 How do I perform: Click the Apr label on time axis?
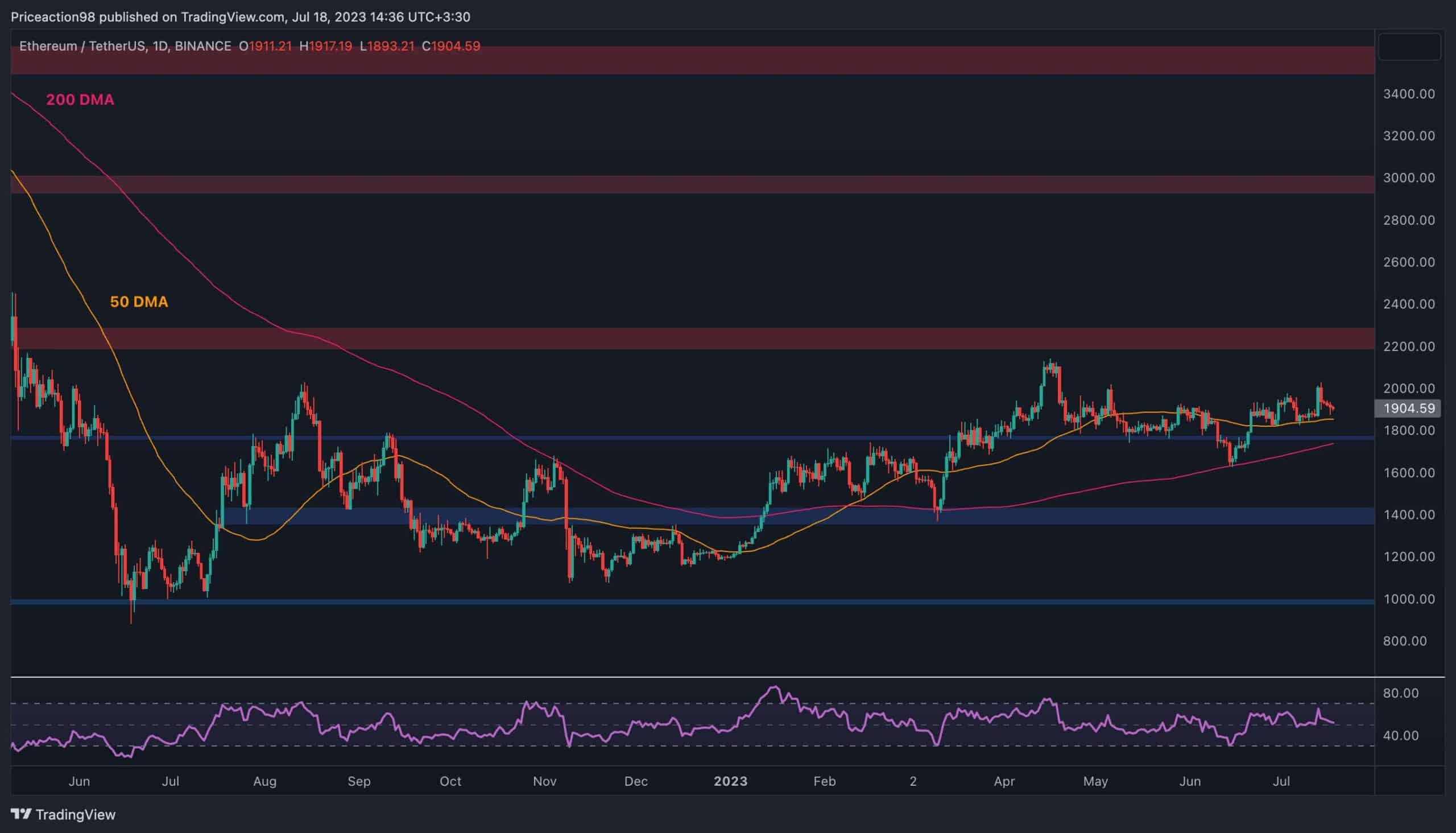coord(1004,782)
